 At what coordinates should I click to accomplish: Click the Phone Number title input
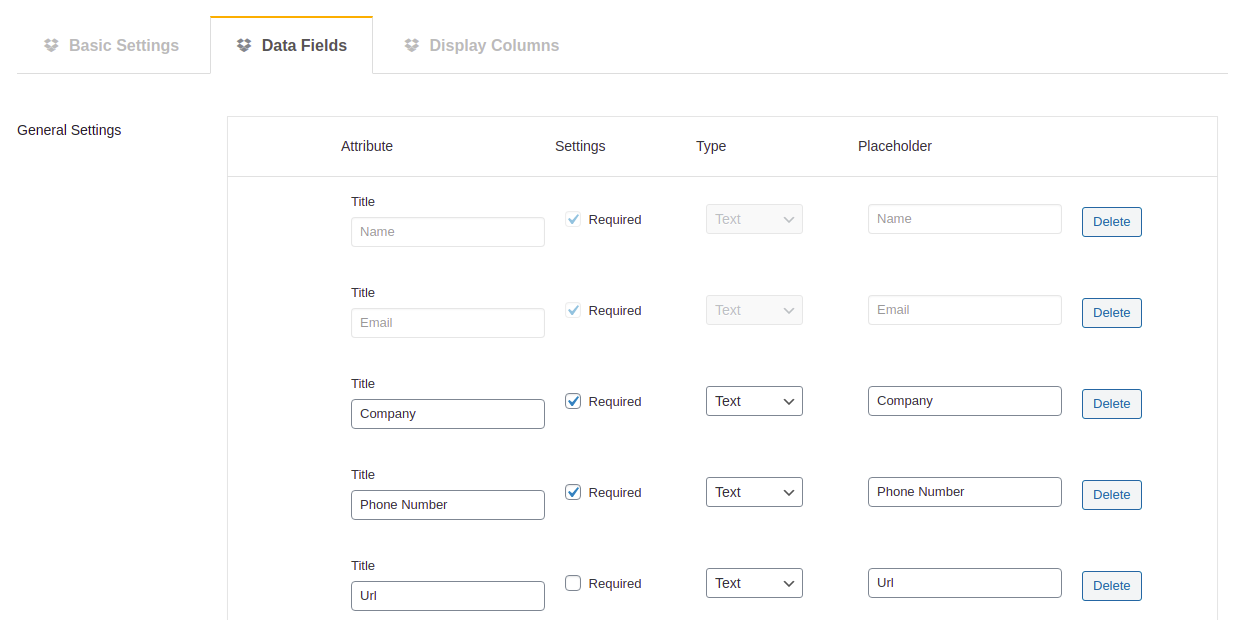click(x=448, y=505)
